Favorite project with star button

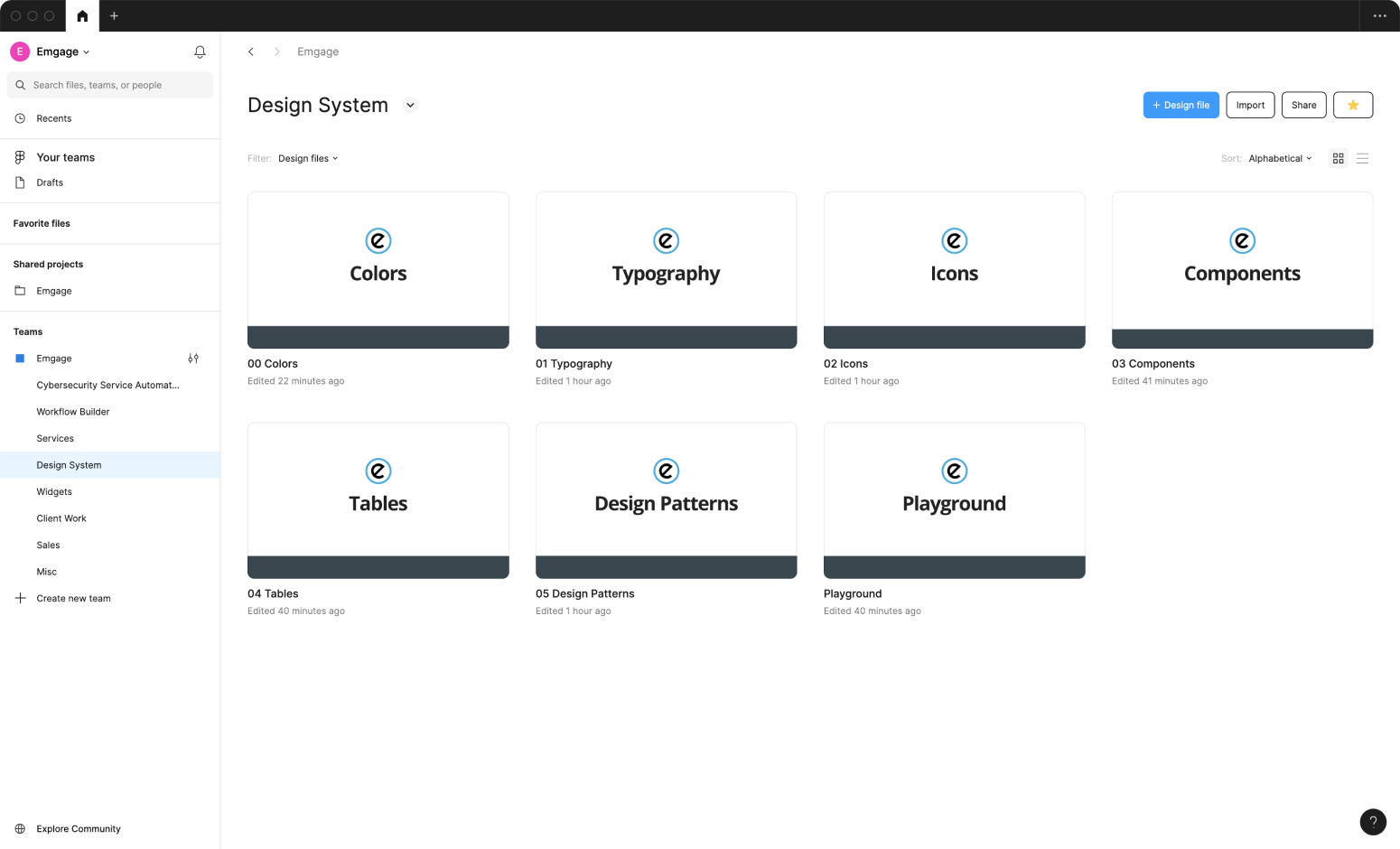coord(1353,105)
